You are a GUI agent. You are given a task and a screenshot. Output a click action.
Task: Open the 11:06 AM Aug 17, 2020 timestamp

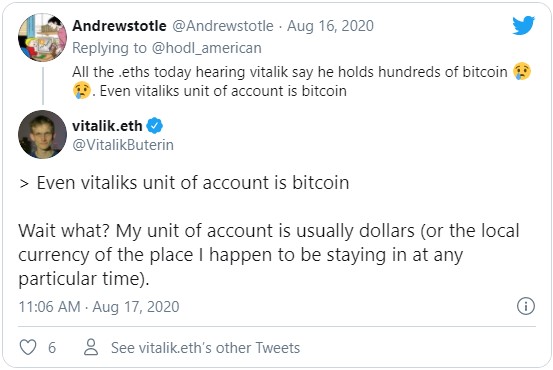point(99,307)
